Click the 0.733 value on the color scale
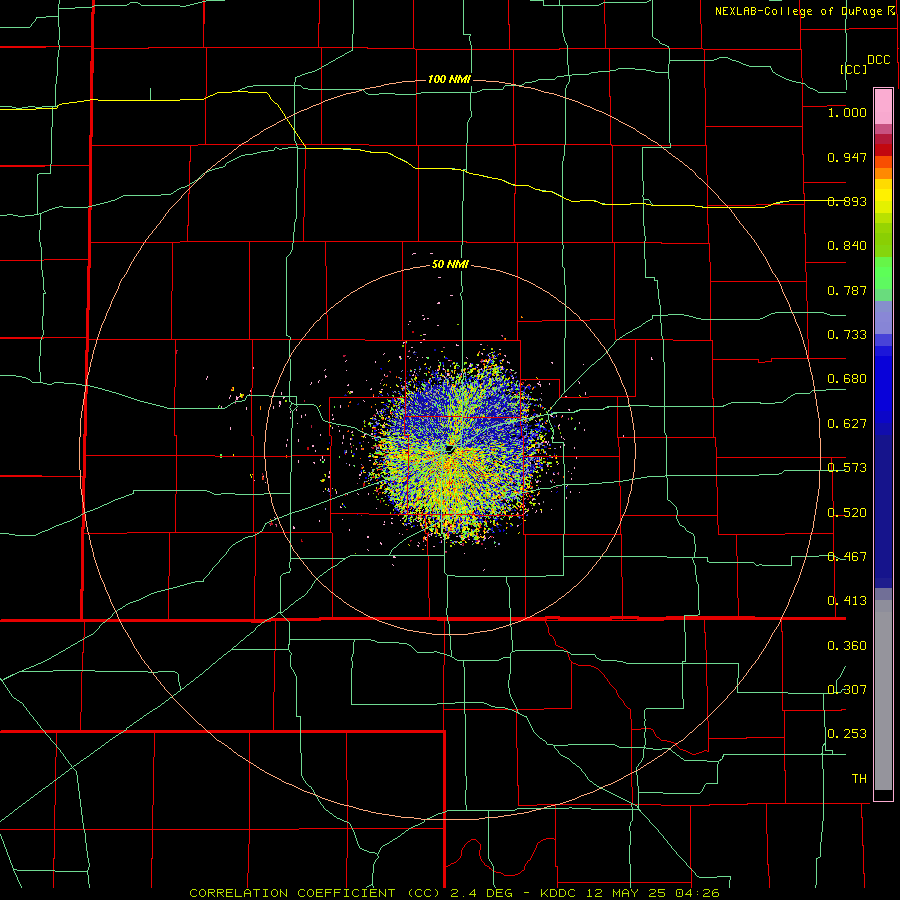 tap(847, 335)
